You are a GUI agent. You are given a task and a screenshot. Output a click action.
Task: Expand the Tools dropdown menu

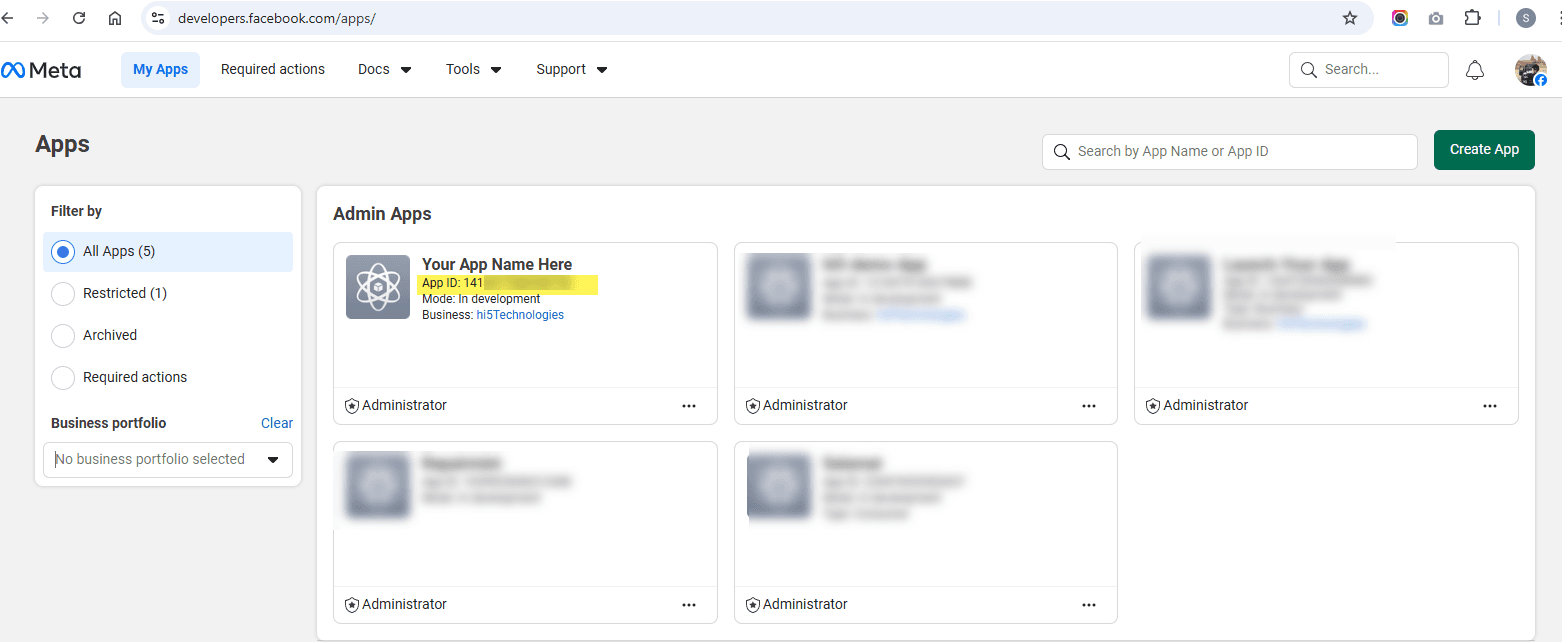(473, 70)
